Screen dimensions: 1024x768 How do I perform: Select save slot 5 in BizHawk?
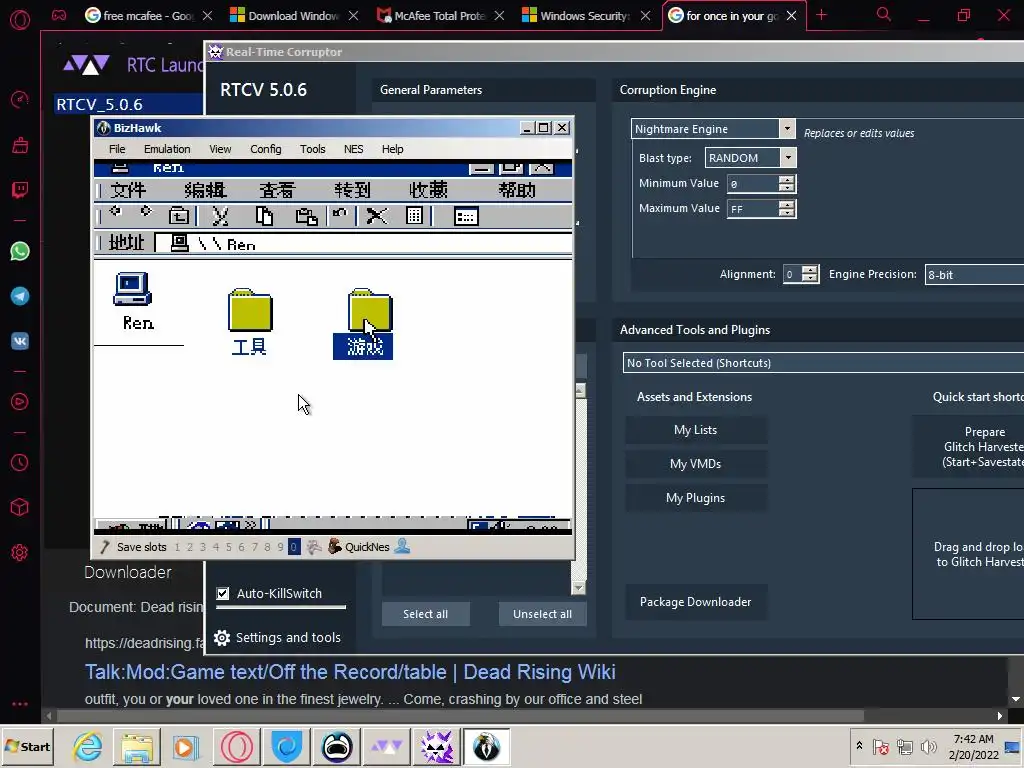pyautogui.click(x=229, y=547)
